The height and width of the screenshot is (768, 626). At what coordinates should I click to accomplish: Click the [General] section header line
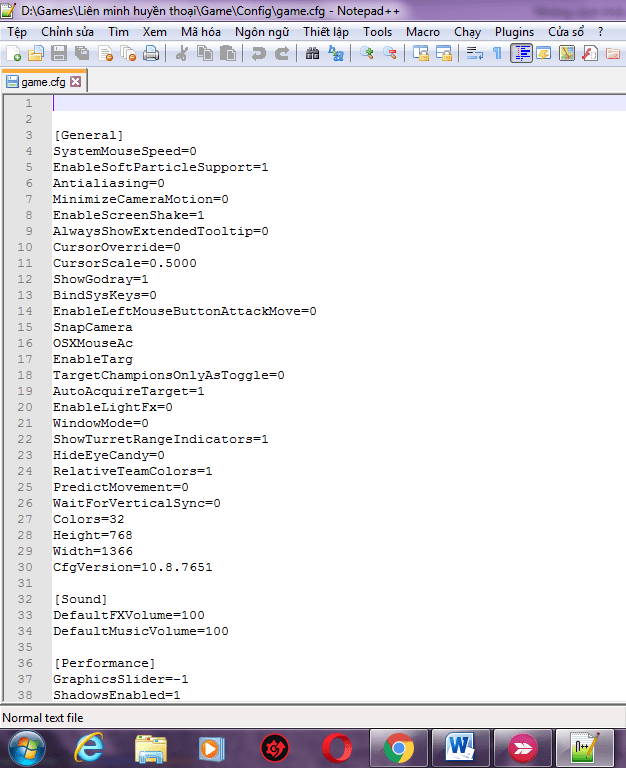point(89,135)
